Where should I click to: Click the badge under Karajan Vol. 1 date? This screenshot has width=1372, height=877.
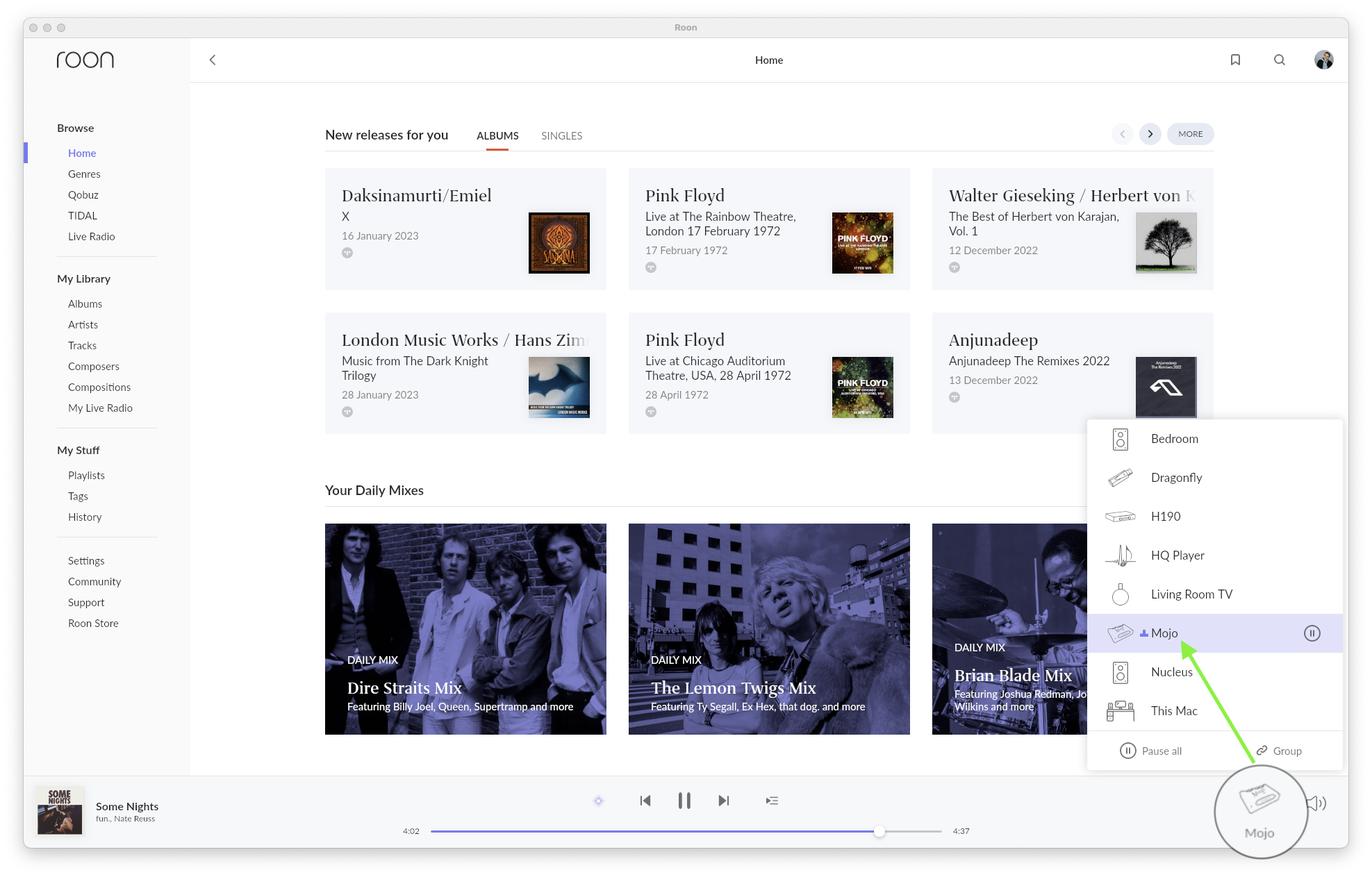coord(954,267)
